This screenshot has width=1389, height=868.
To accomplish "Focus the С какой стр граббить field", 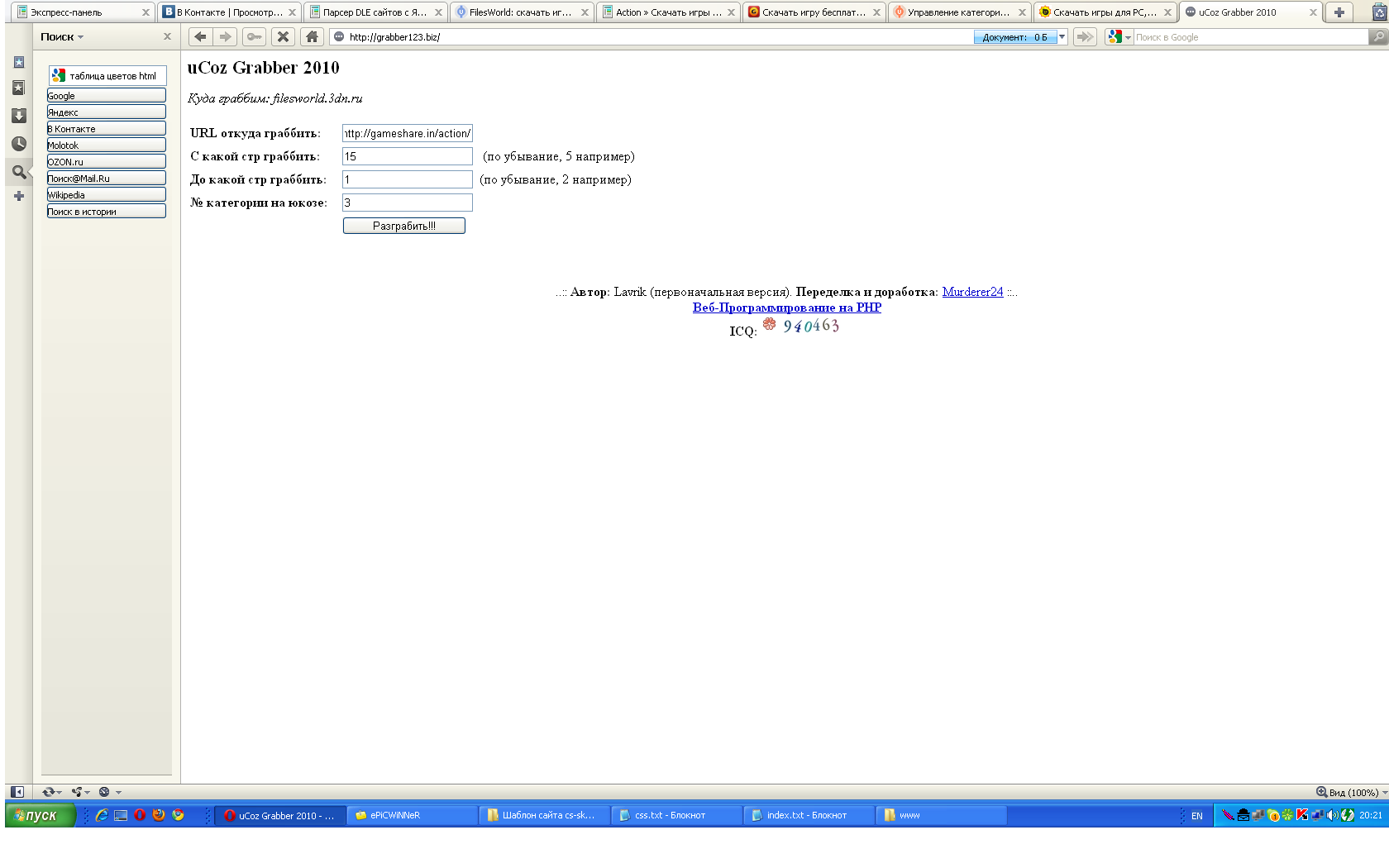I will pos(408,156).
